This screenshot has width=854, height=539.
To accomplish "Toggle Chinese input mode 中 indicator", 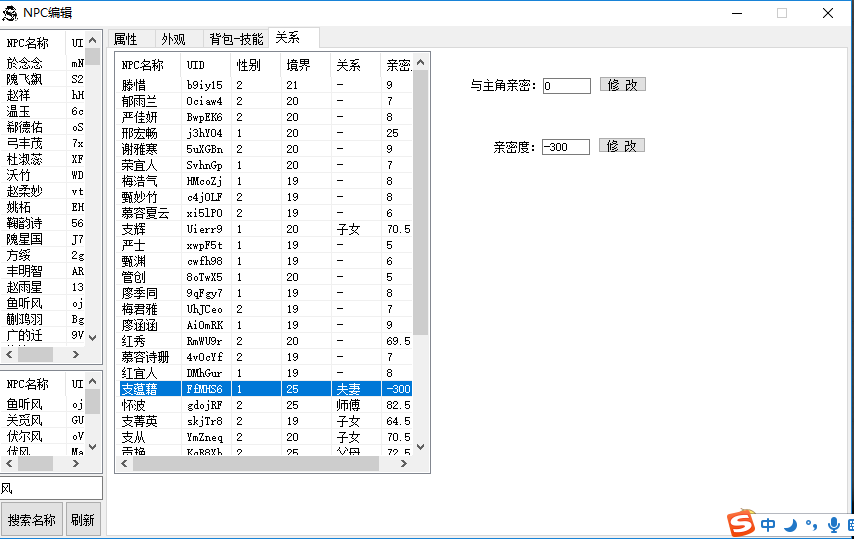I will 768,525.
